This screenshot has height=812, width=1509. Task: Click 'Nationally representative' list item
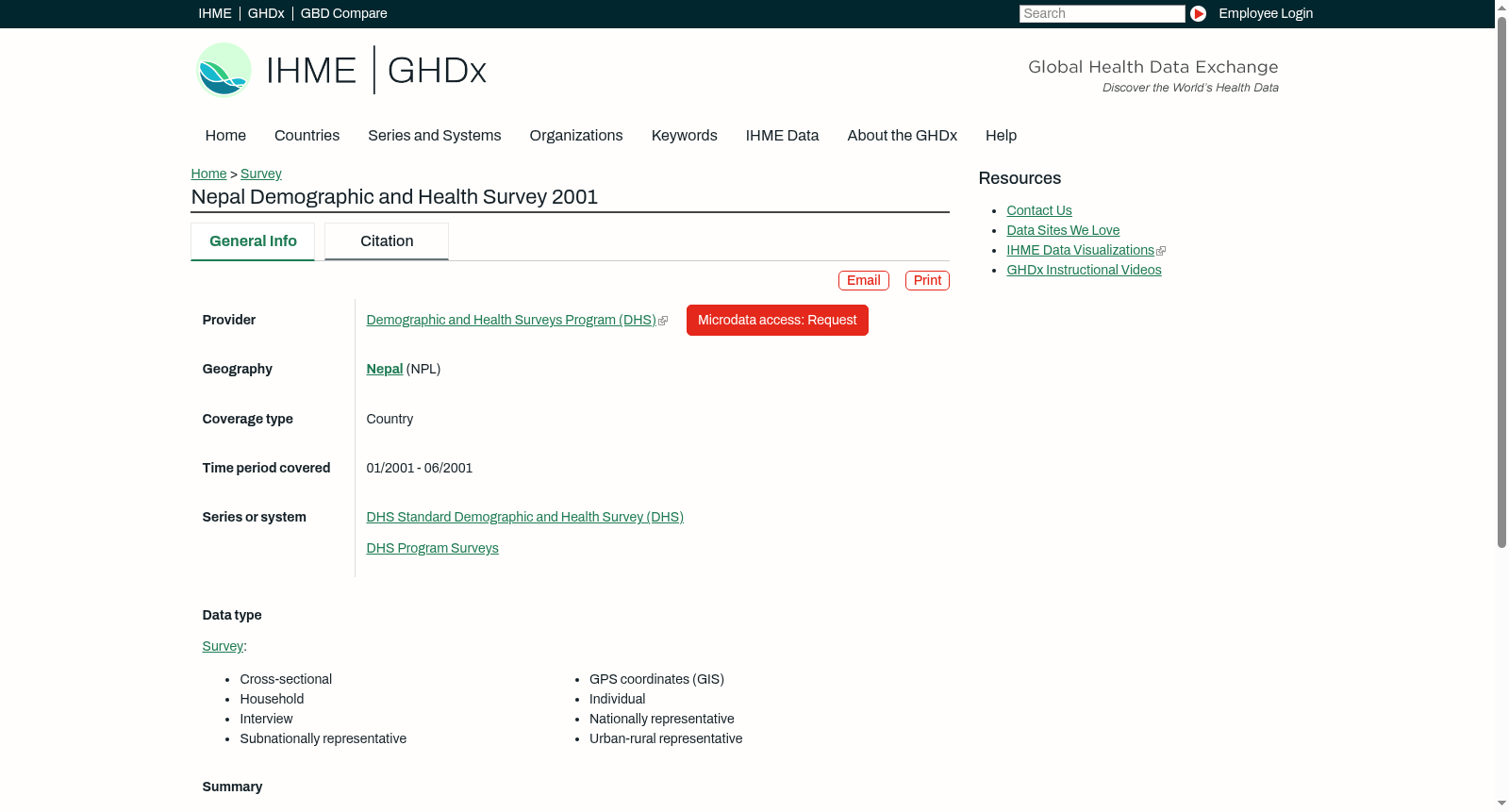click(661, 719)
